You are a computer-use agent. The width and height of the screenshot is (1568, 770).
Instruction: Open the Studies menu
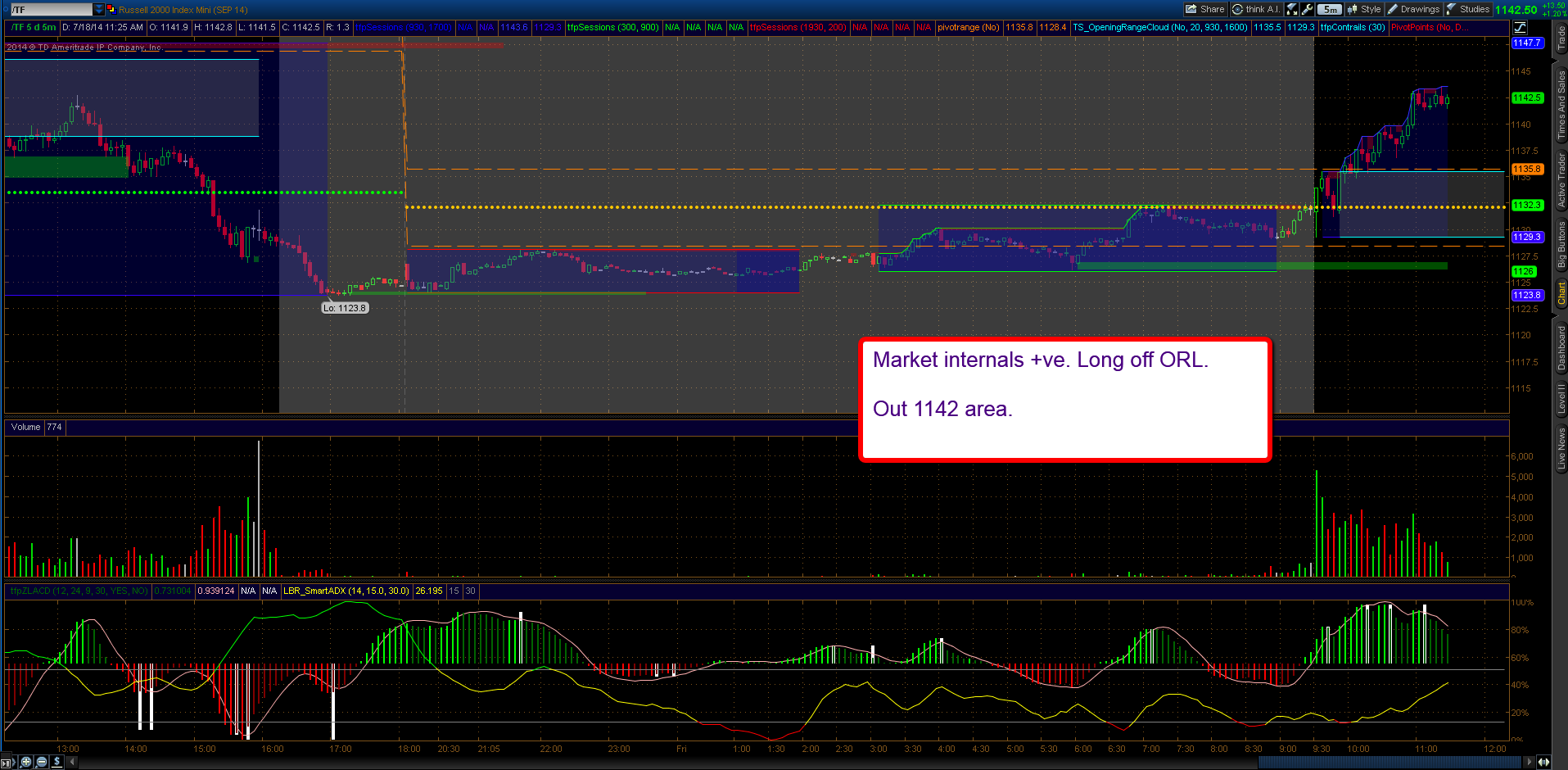1469,9
